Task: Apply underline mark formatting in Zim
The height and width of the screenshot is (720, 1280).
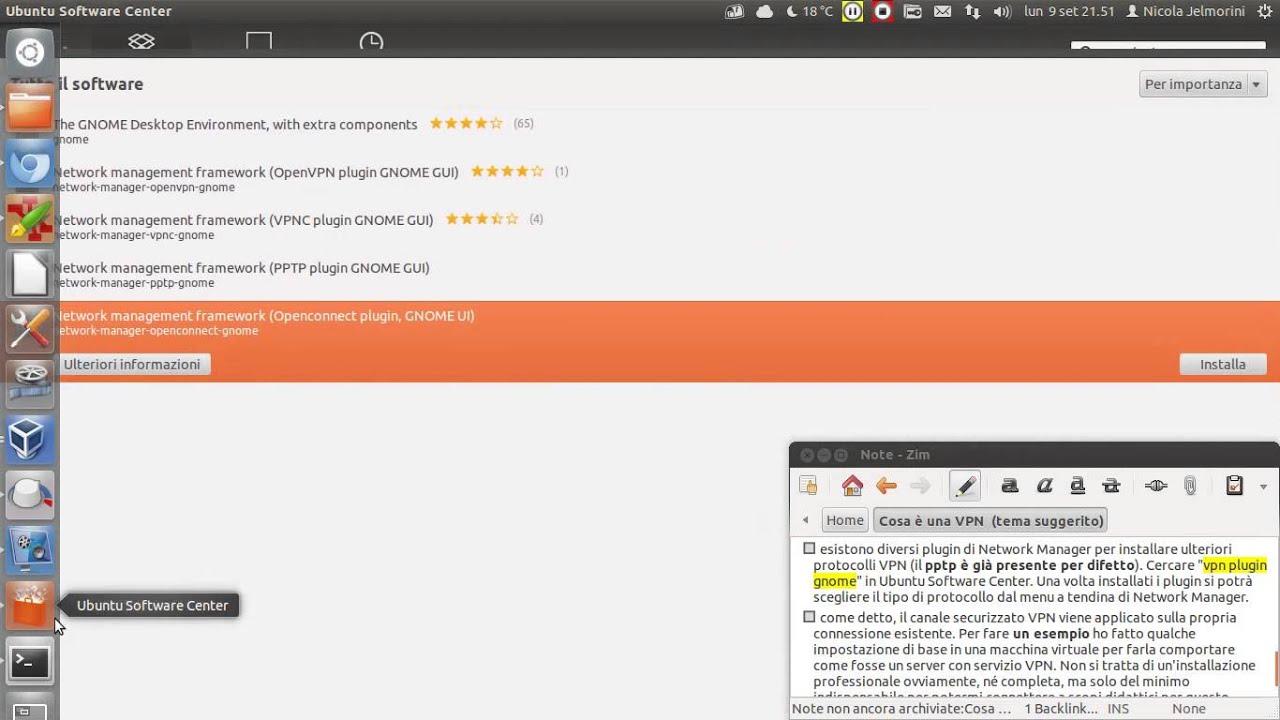Action: click(1077, 486)
